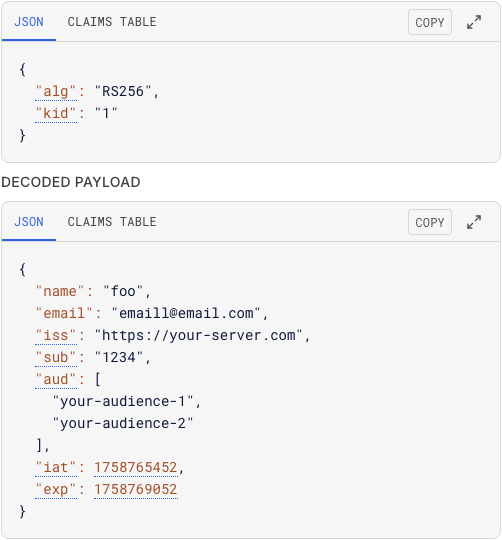The height and width of the screenshot is (540, 502).
Task: Click the exp timestamp value 1758769052
Action: (136, 490)
